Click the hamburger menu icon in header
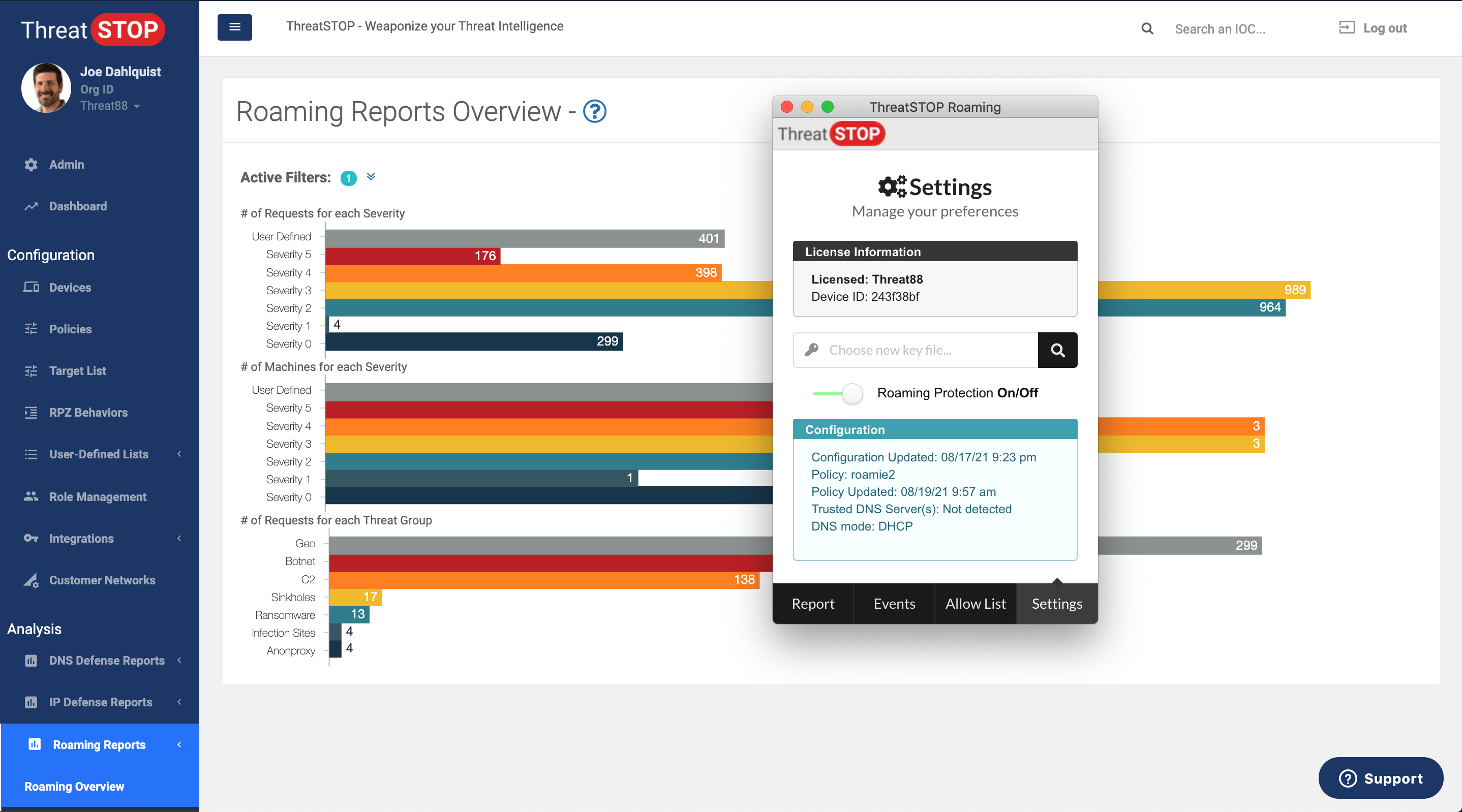1462x812 pixels. click(x=234, y=26)
